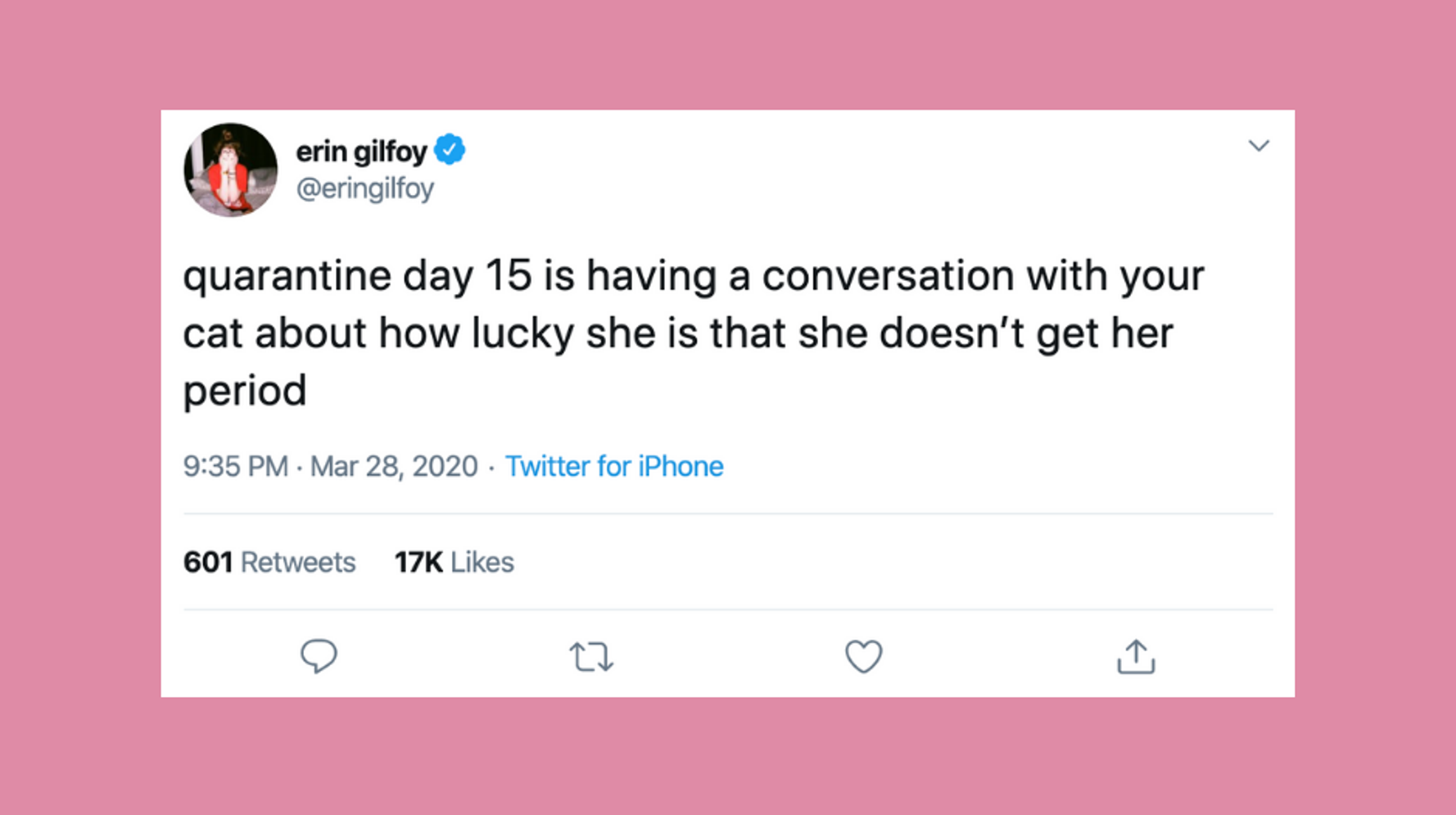The height and width of the screenshot is (815, 1456).
Task: View the 601 Retweets list
Action: click(x=269, y=562)
